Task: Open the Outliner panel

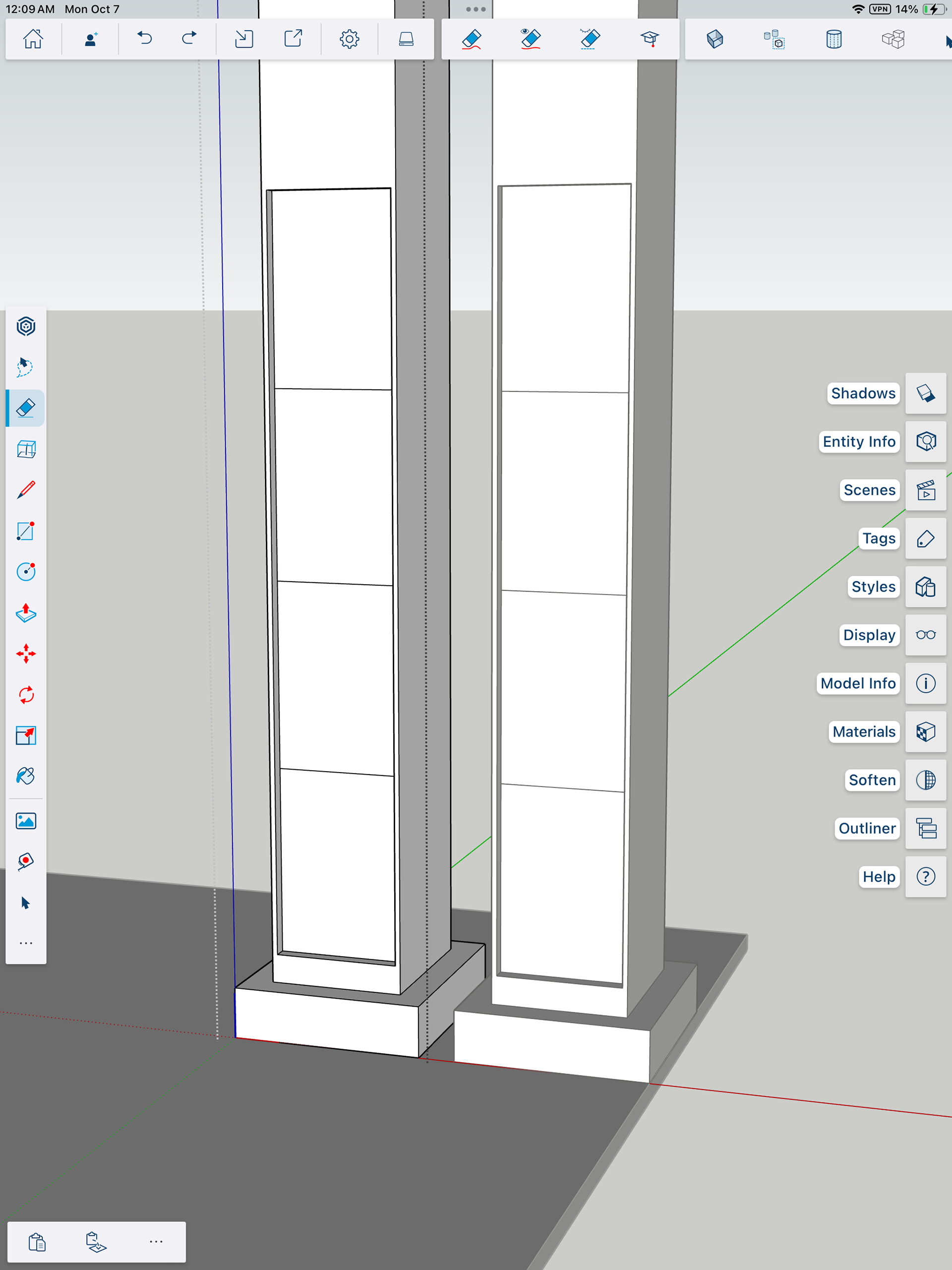Action: pos(925,829)
